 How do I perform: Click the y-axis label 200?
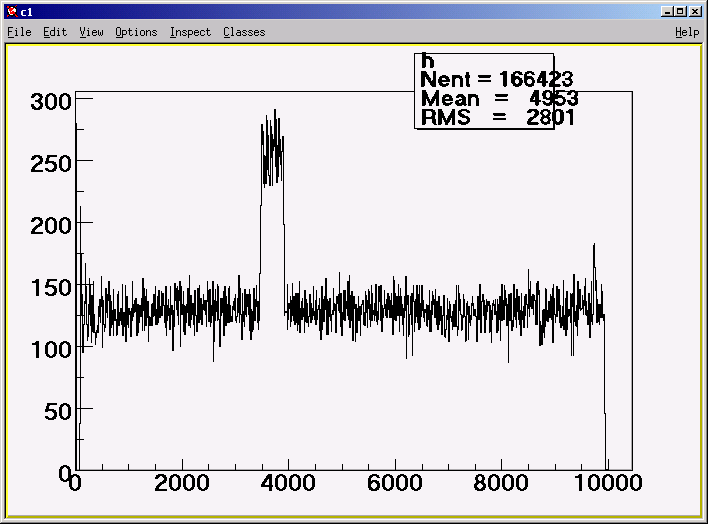[x=51, y=225]
